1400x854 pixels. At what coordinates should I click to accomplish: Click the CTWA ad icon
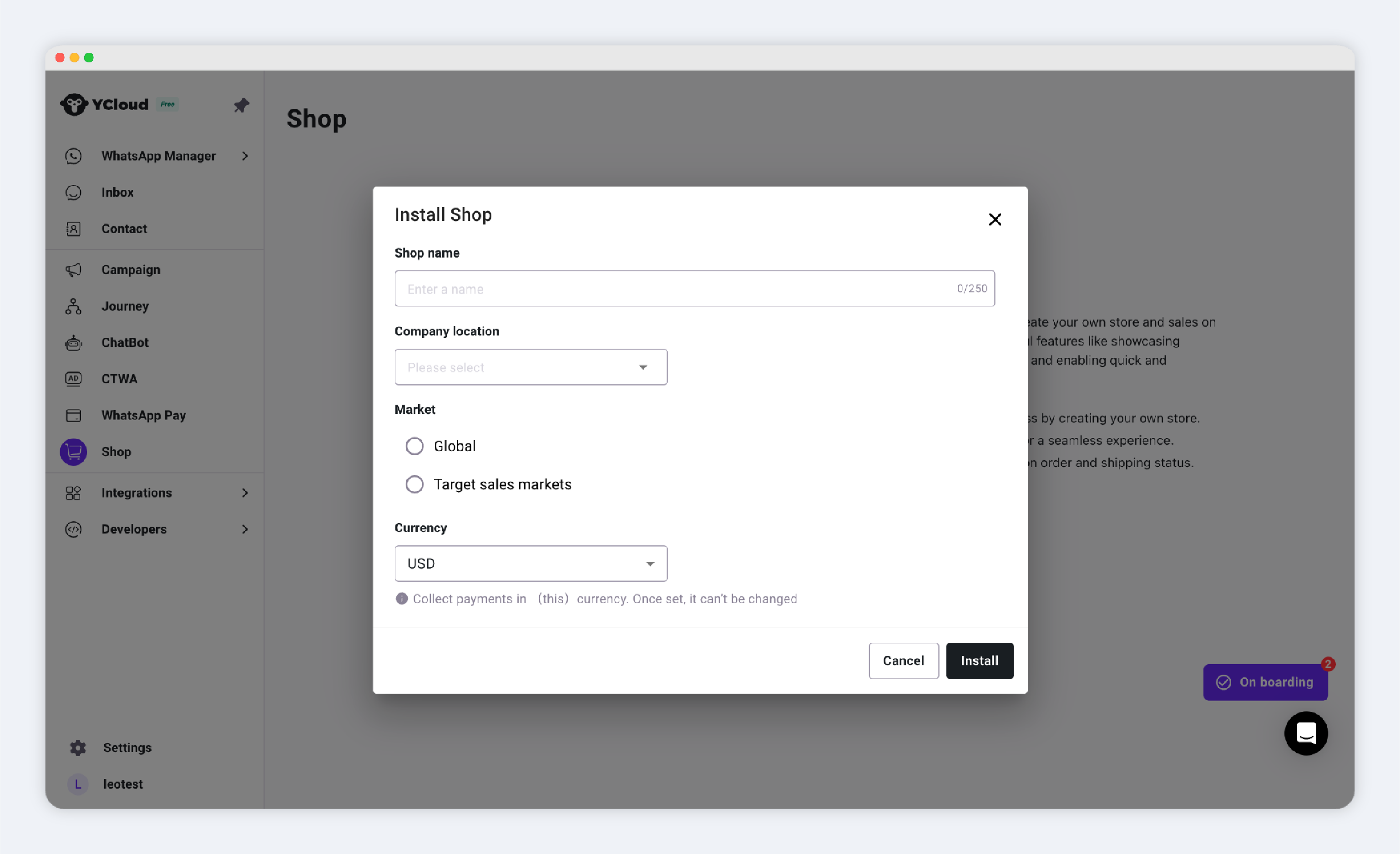[x=73, y=379]
